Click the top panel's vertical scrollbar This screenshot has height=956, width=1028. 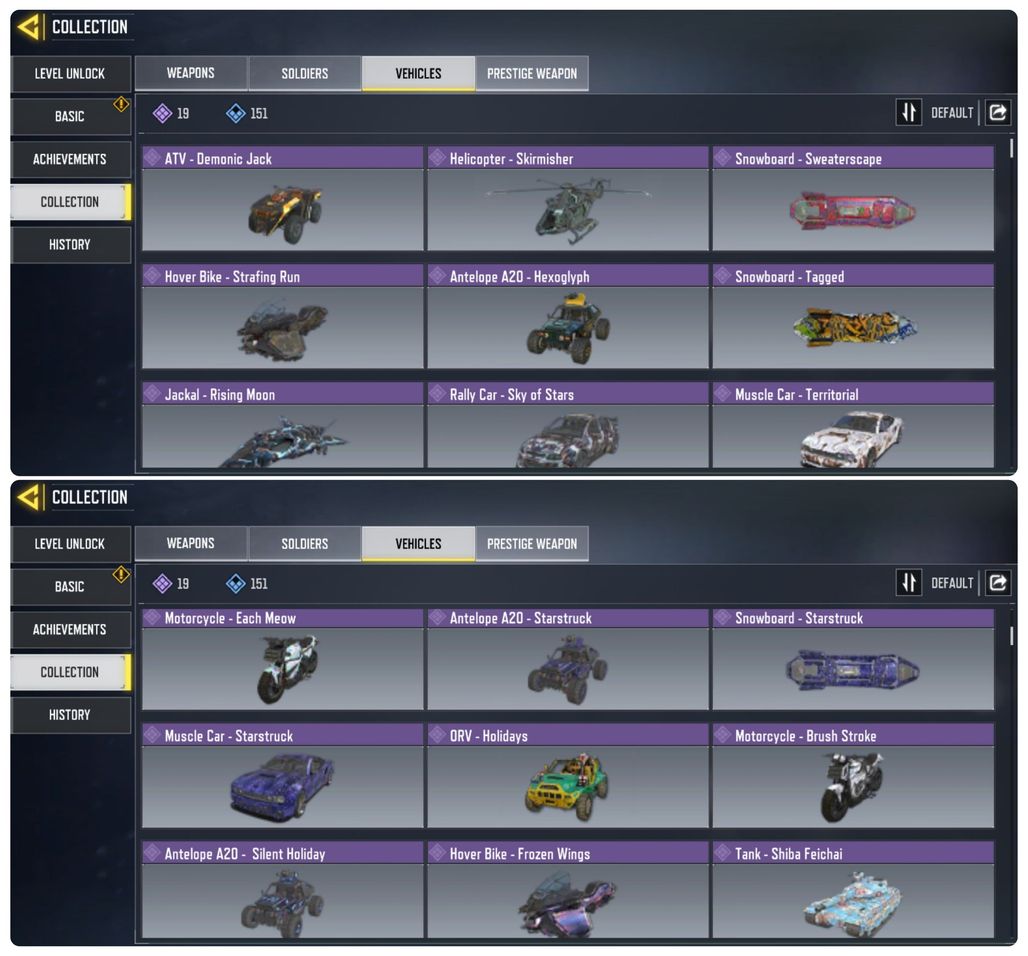pyautogui.click(x=1011, y=148)
